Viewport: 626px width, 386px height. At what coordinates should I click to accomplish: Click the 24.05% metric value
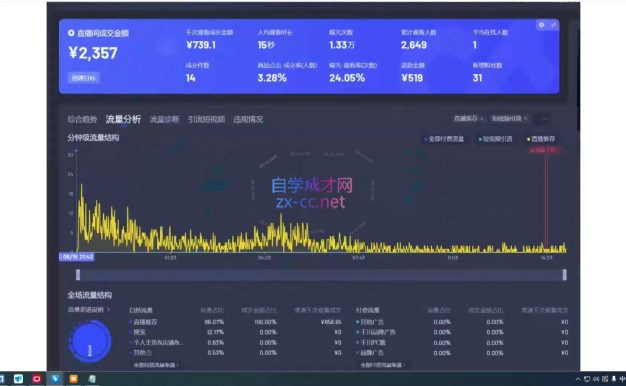pyautogui.click(x=347, y=78)
